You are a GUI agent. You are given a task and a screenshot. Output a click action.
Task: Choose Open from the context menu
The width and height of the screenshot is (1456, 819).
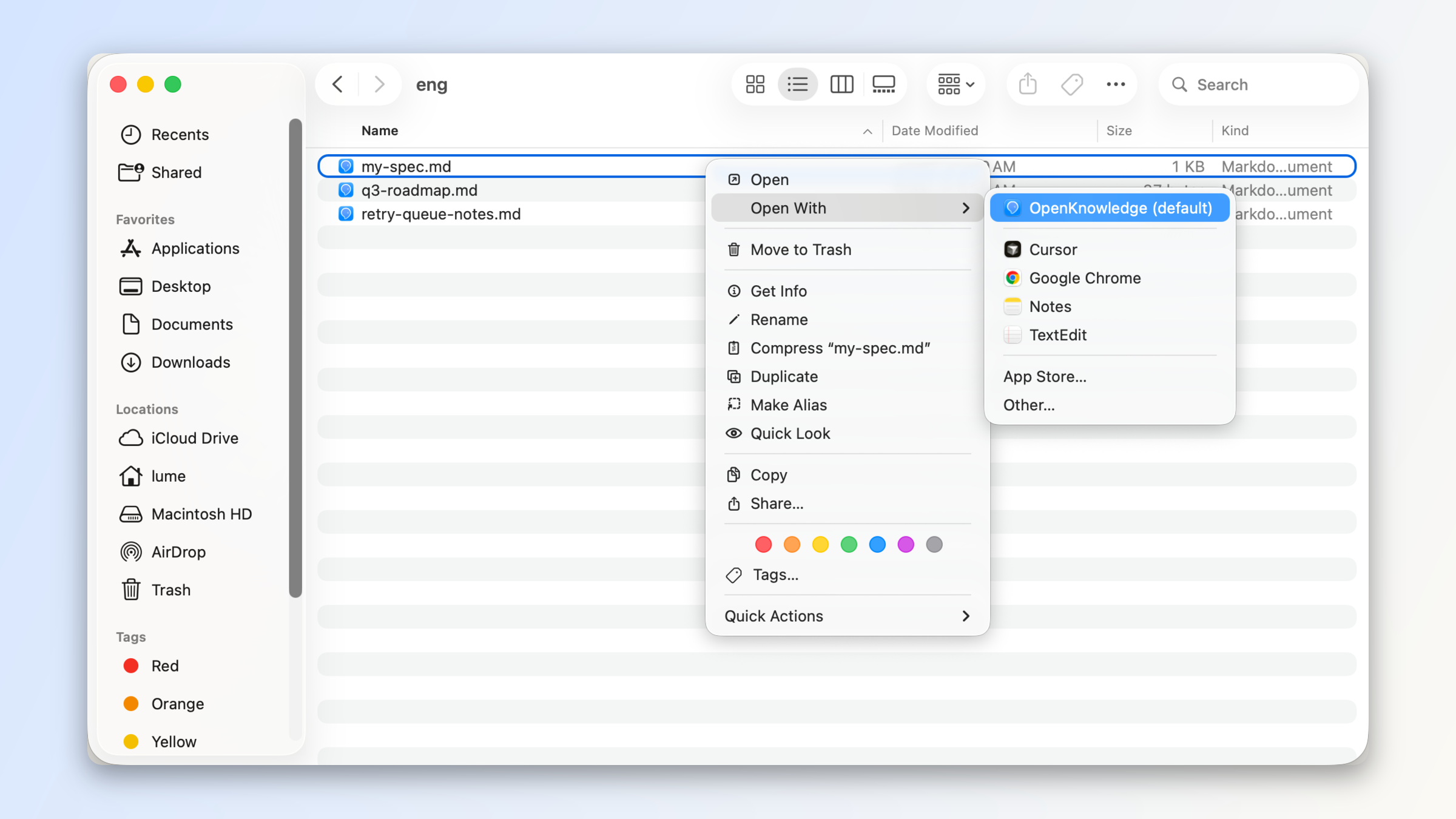pyautogui.click(x=848, y=180)
